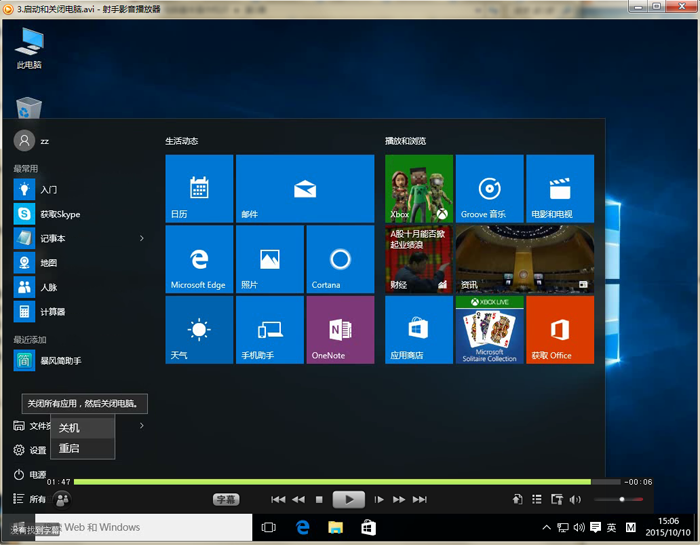Image resolution: width=700 pixels, height=545 pixels.
Task: Open 设置 settings in start menu
Action: pos(30,450)
